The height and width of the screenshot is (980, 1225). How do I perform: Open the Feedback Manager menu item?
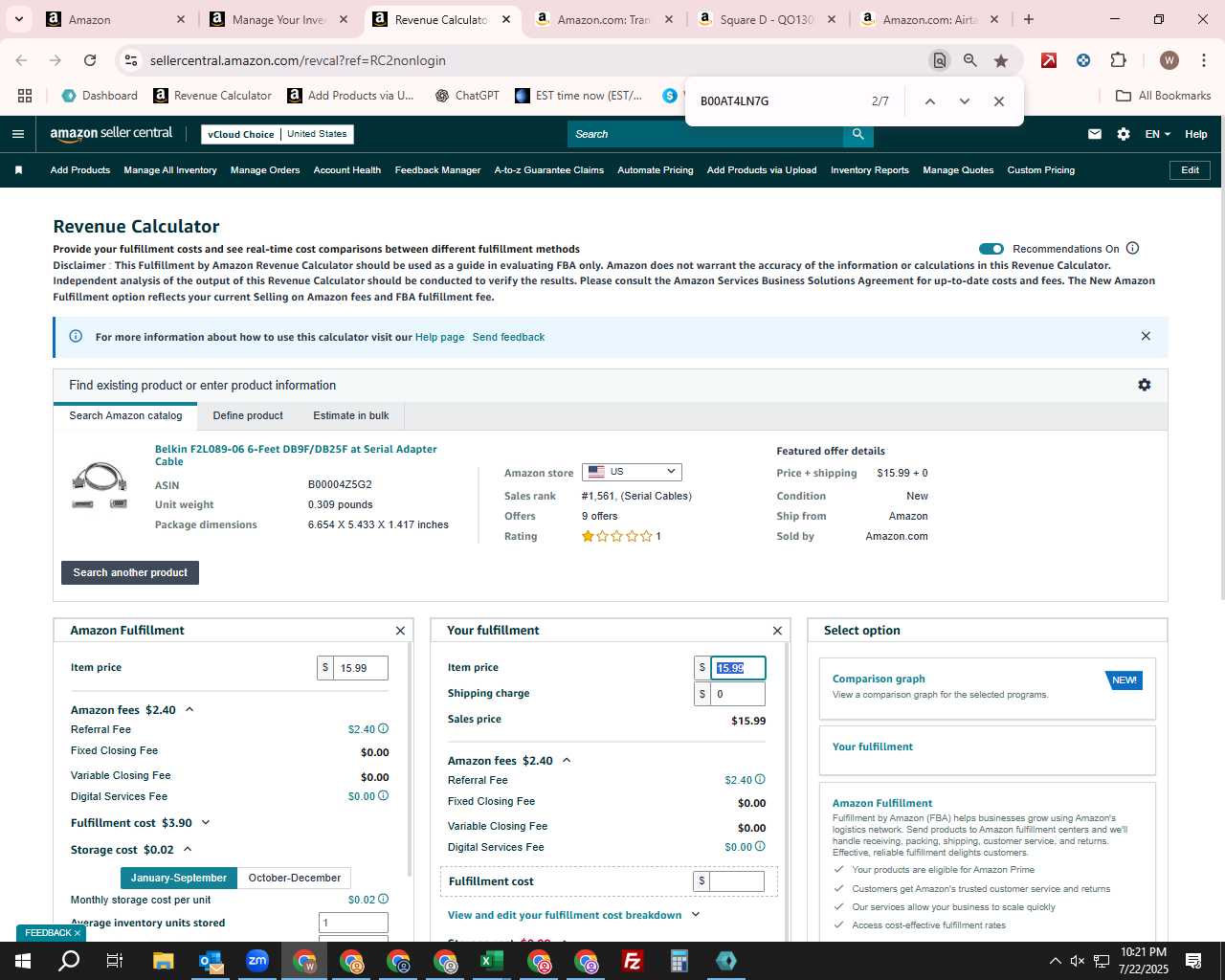[x=437, y=170]
